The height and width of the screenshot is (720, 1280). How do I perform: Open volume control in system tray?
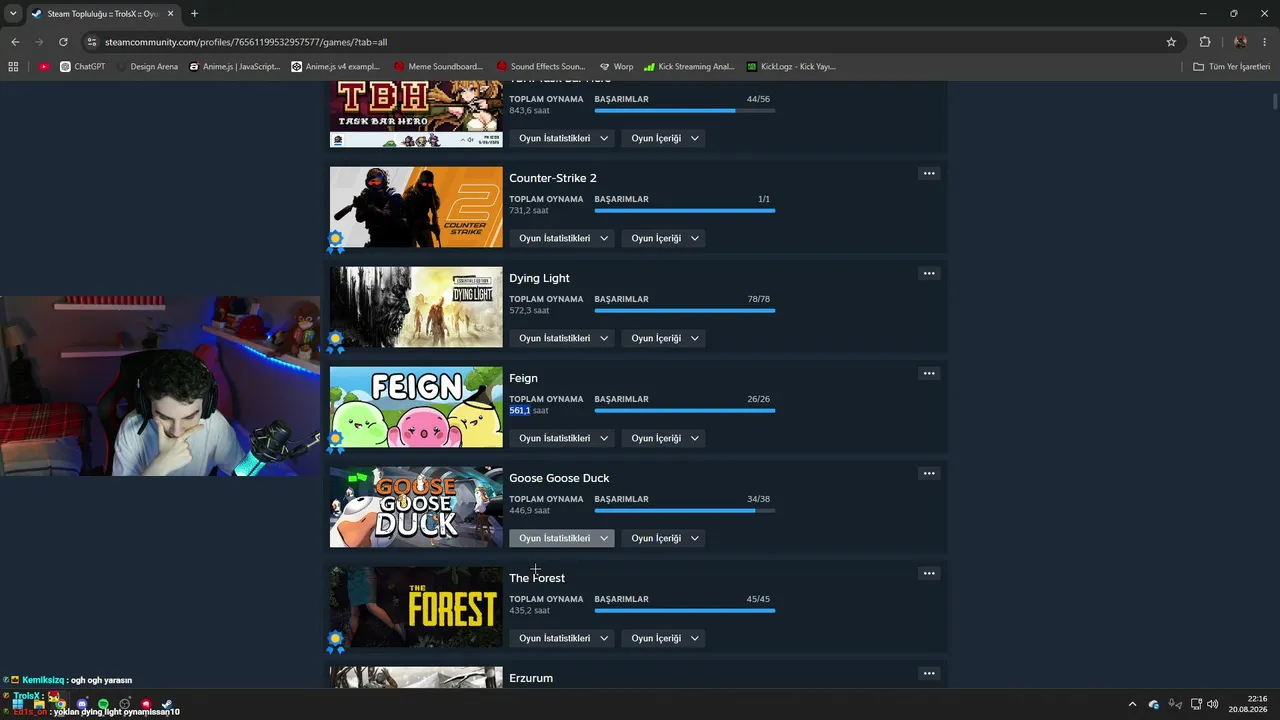coord(1213,704)
